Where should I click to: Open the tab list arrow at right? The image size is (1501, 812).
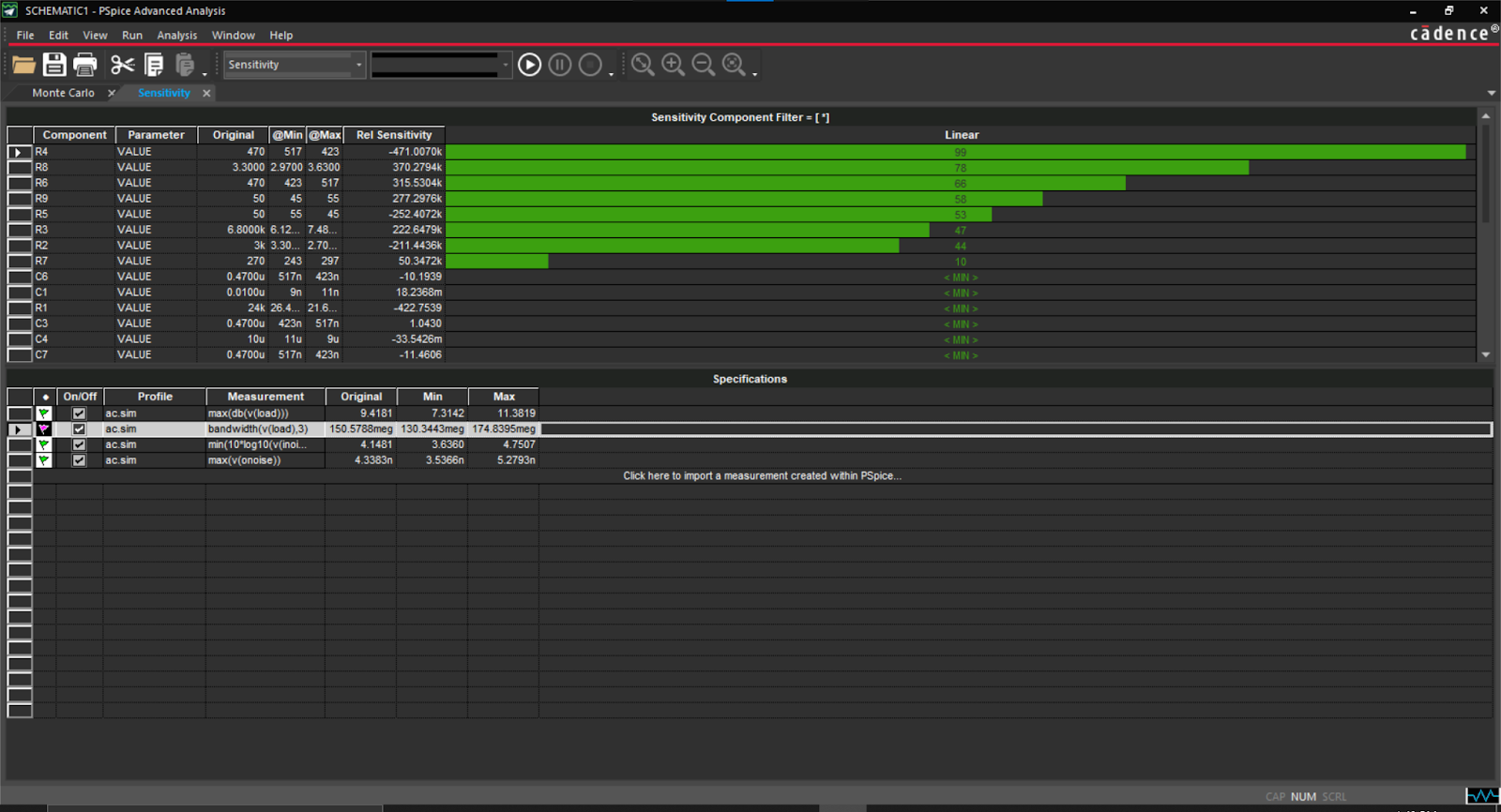[1492, 93]
